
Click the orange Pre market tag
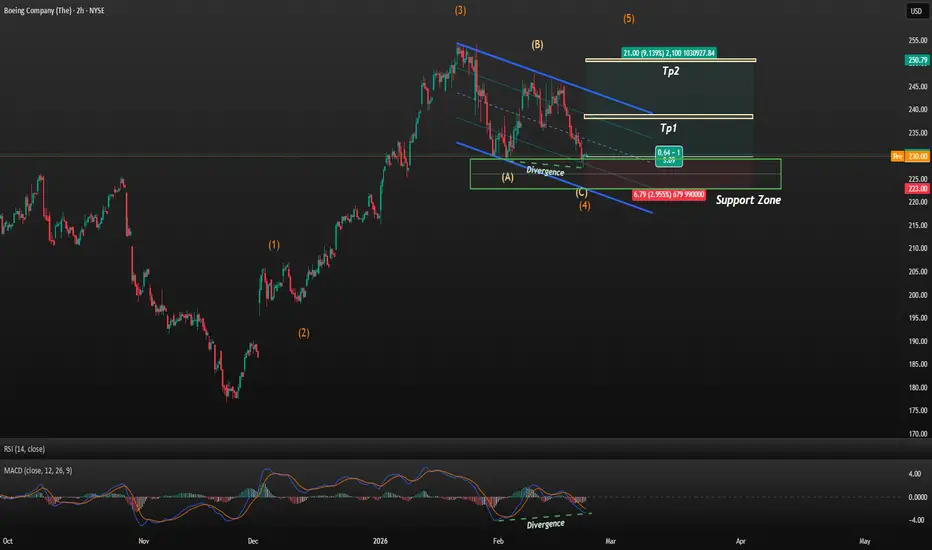tap(897, 156)
